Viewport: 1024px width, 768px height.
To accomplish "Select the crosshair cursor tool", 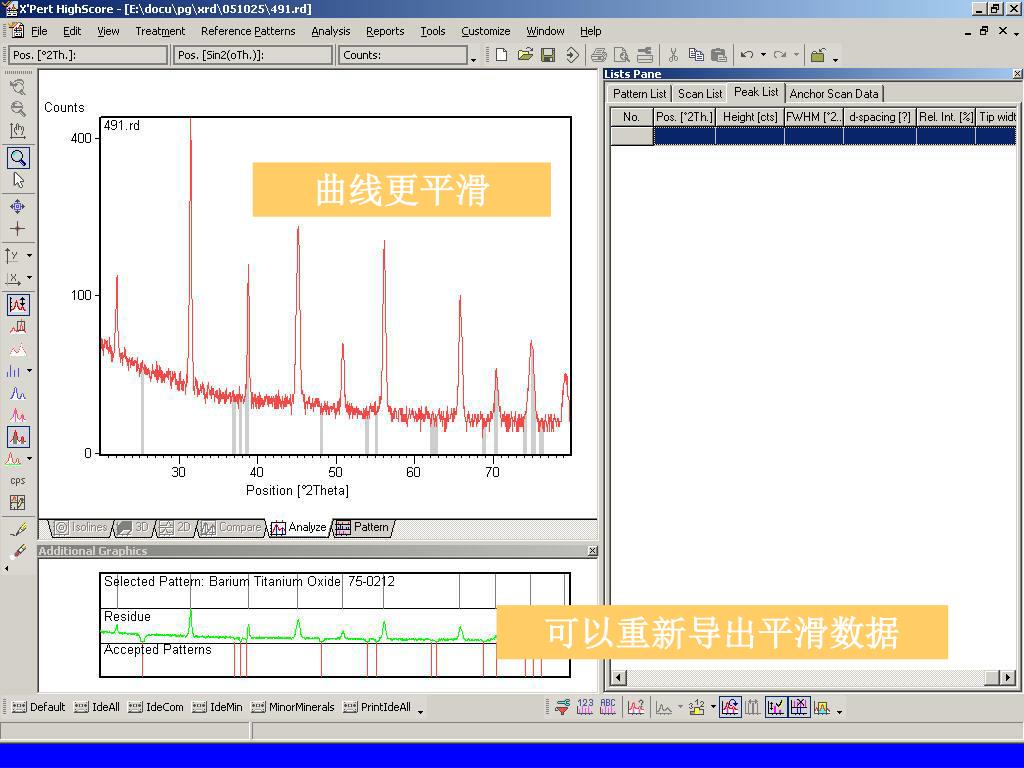I will 18,229.
